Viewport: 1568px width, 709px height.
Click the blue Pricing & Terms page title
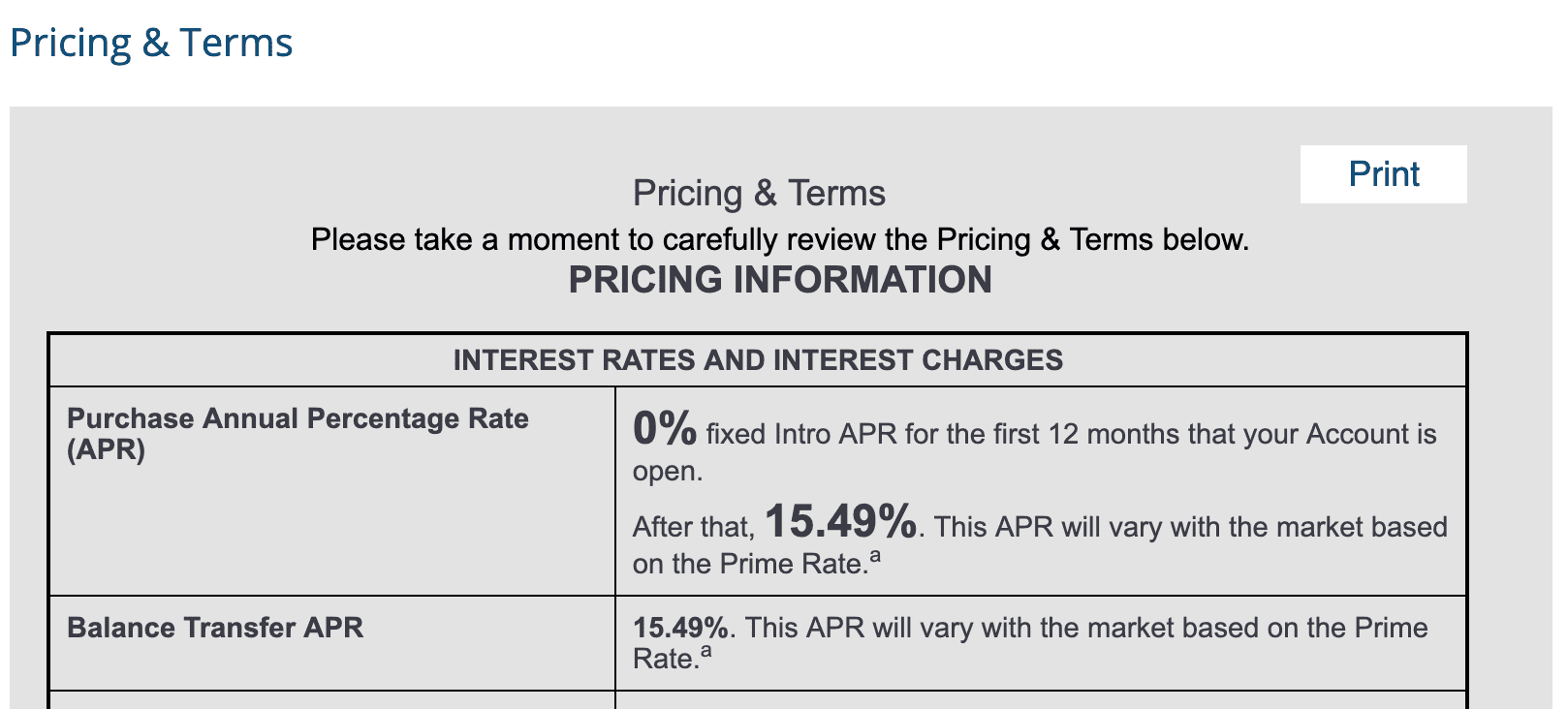click(x=151, y=44)
